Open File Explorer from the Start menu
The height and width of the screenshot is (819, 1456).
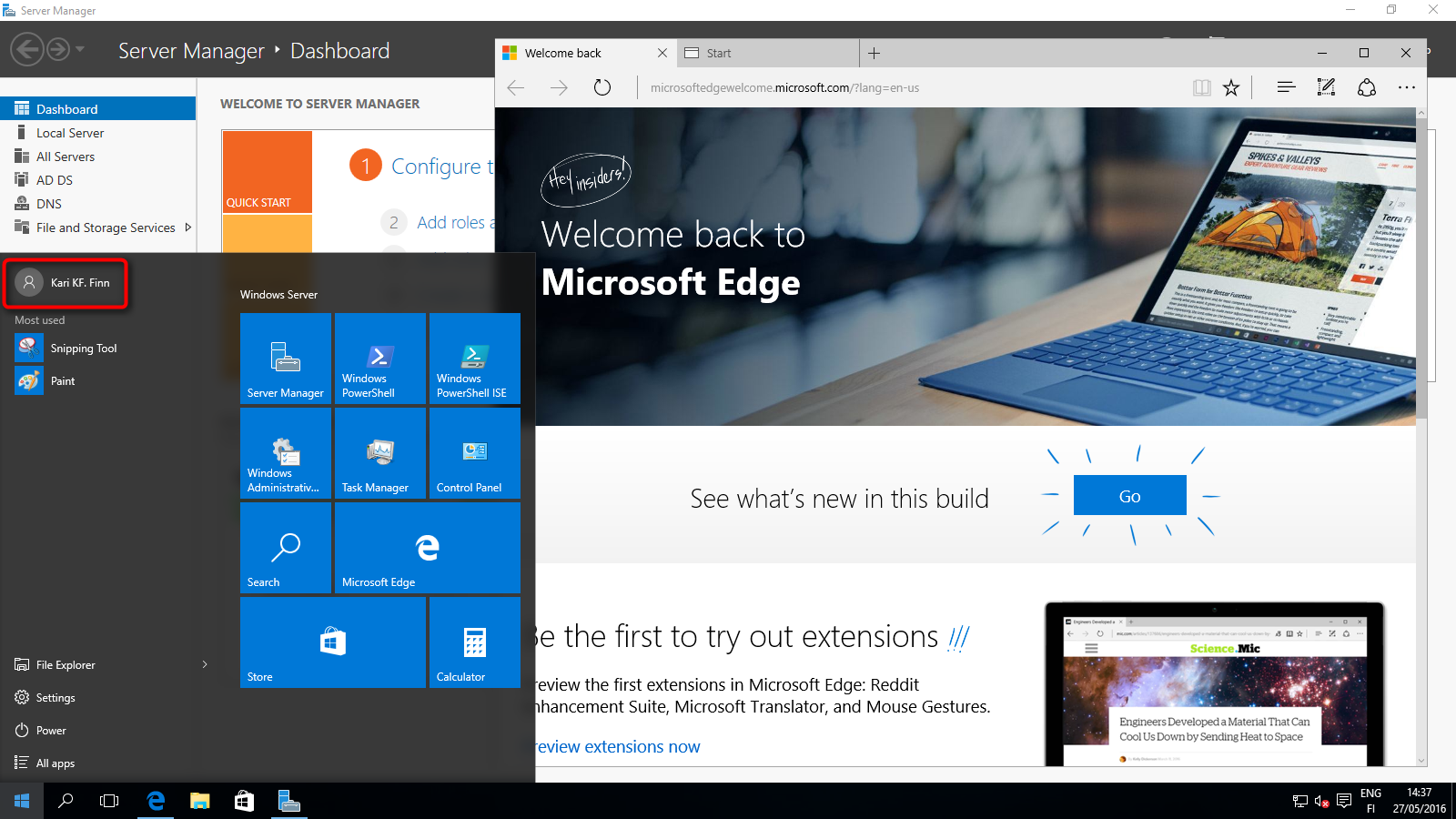[109, 664]
